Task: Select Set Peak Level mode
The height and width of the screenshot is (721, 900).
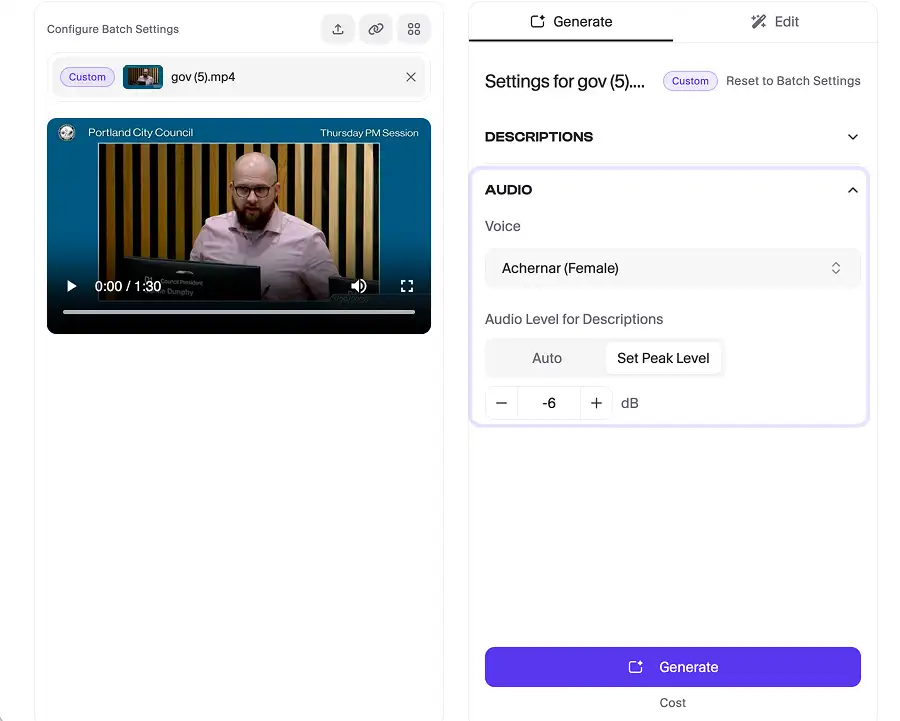Action: click(x=663, y=357)
